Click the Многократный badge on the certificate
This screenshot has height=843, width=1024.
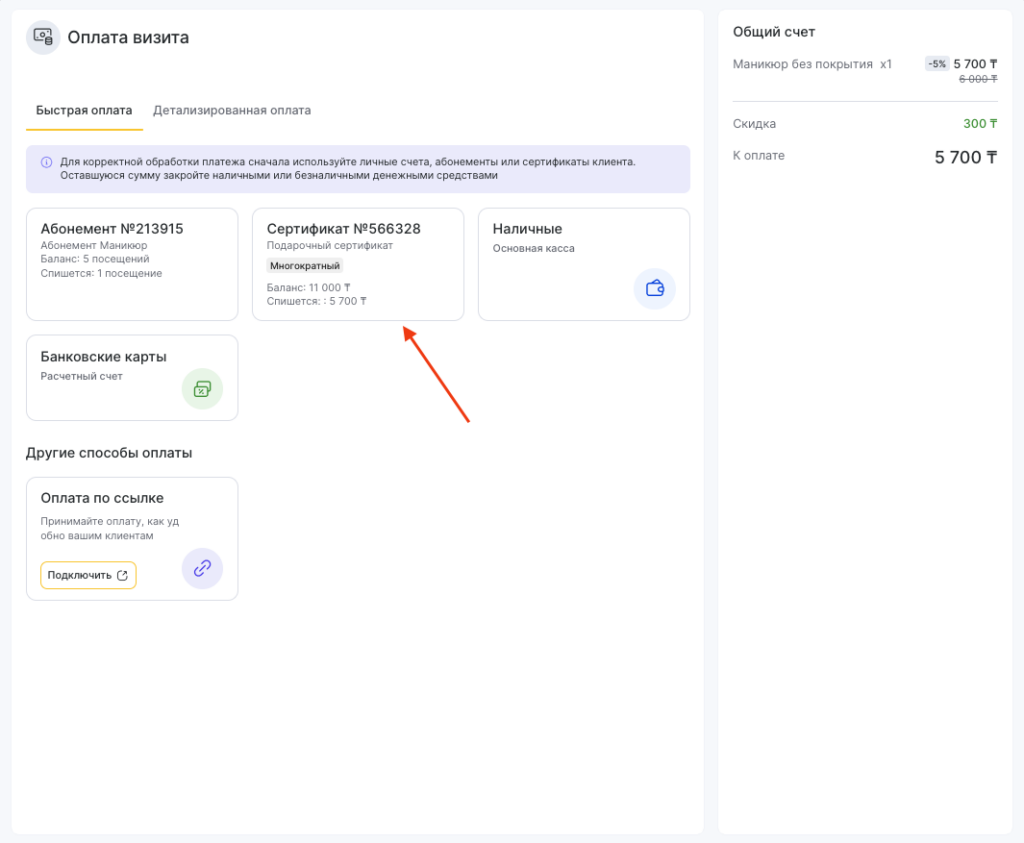(x=305, y=266)
